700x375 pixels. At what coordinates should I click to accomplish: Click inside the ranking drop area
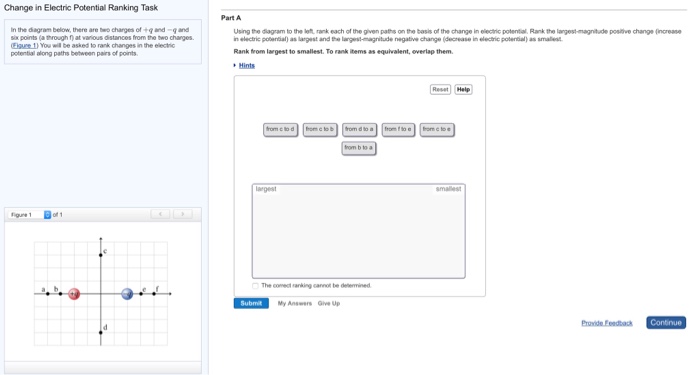tap(358, 231)
